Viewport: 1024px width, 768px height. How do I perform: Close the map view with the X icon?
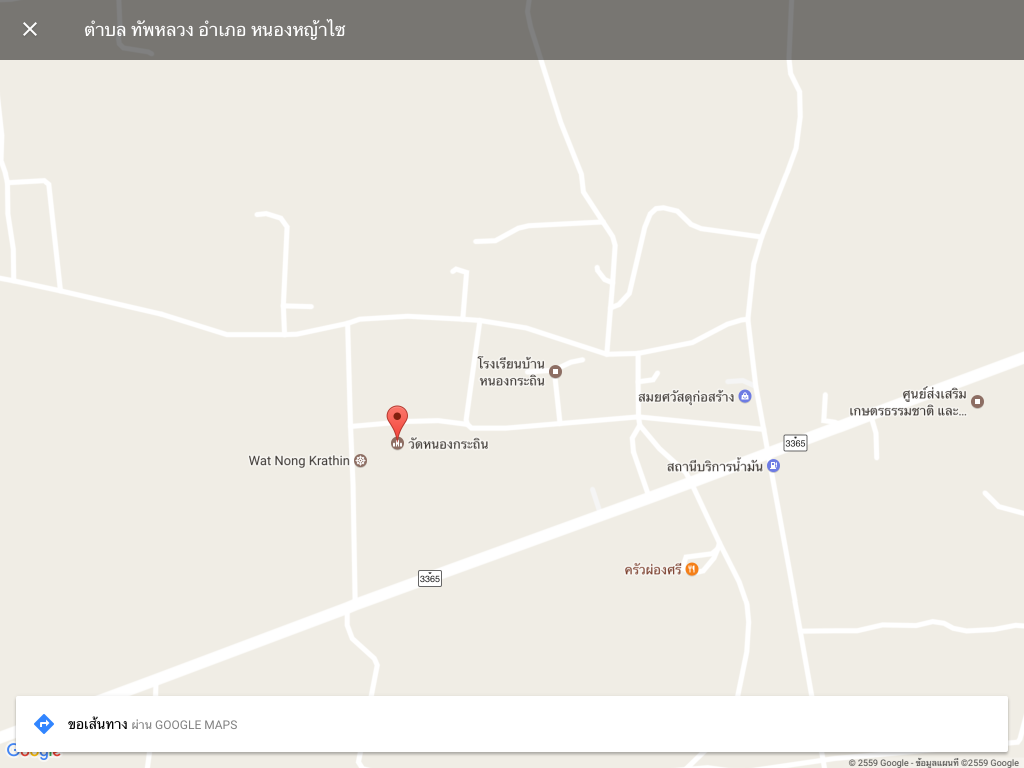[x=30, y=29]
